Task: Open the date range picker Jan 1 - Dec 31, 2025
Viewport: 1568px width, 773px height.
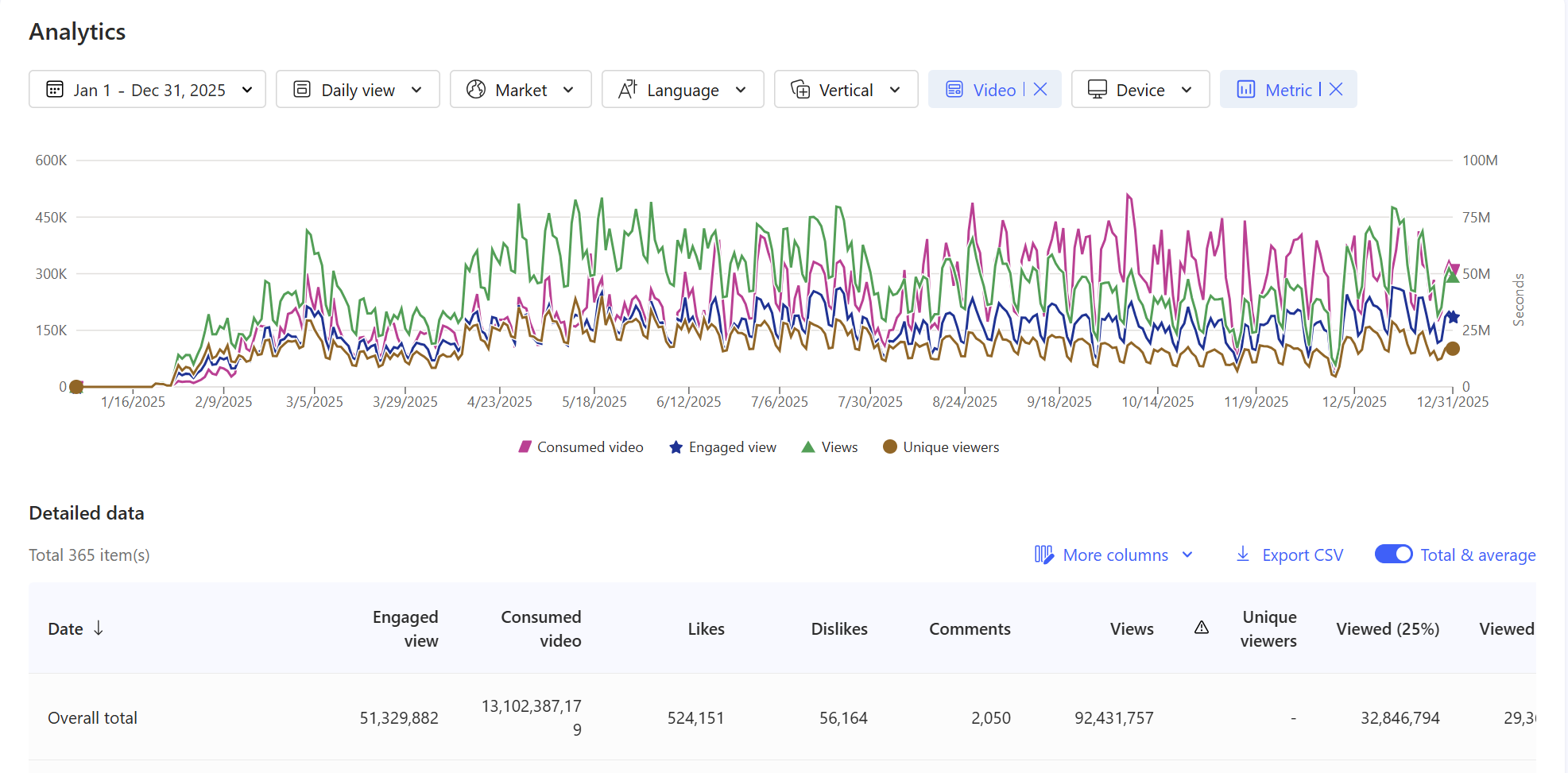Action: 147,90
